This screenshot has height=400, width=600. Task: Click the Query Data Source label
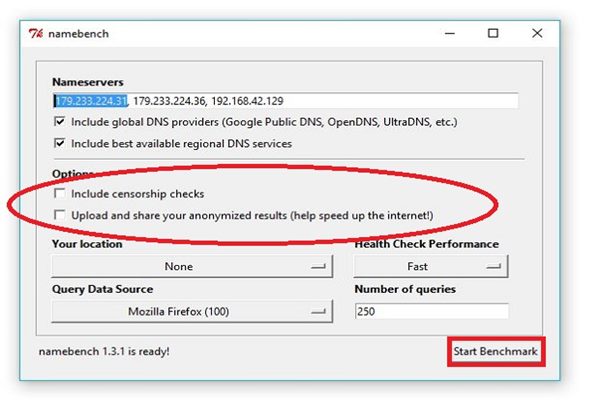tap(103, 289)
